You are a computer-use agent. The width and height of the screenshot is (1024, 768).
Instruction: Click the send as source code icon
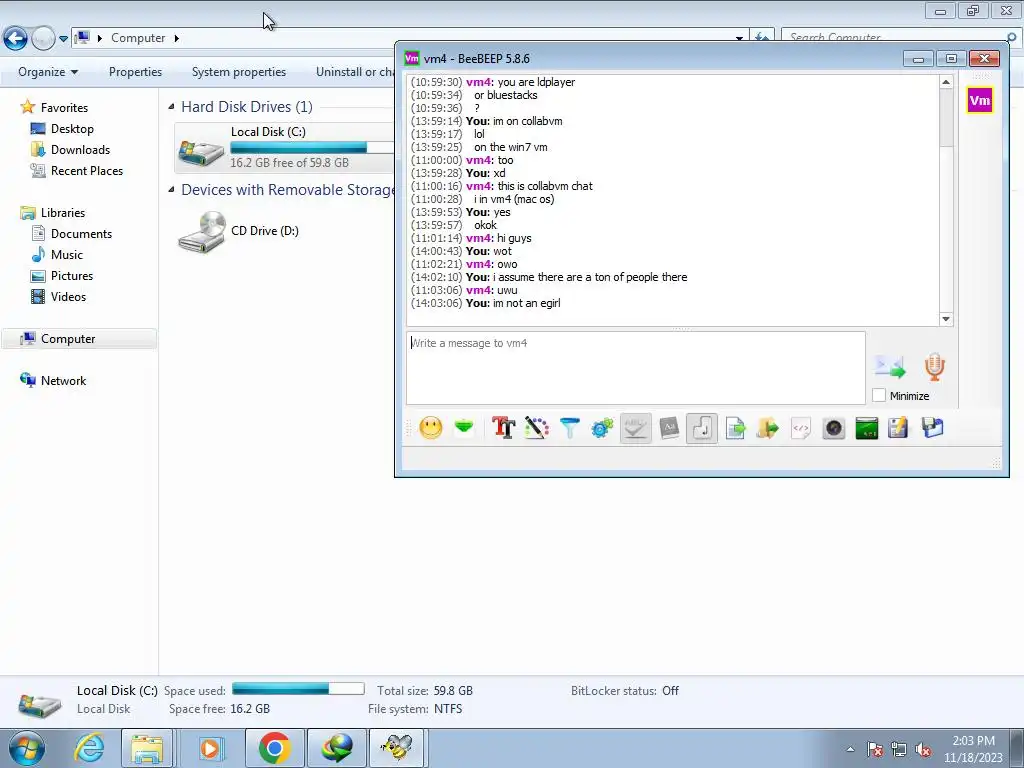[801, 428]
